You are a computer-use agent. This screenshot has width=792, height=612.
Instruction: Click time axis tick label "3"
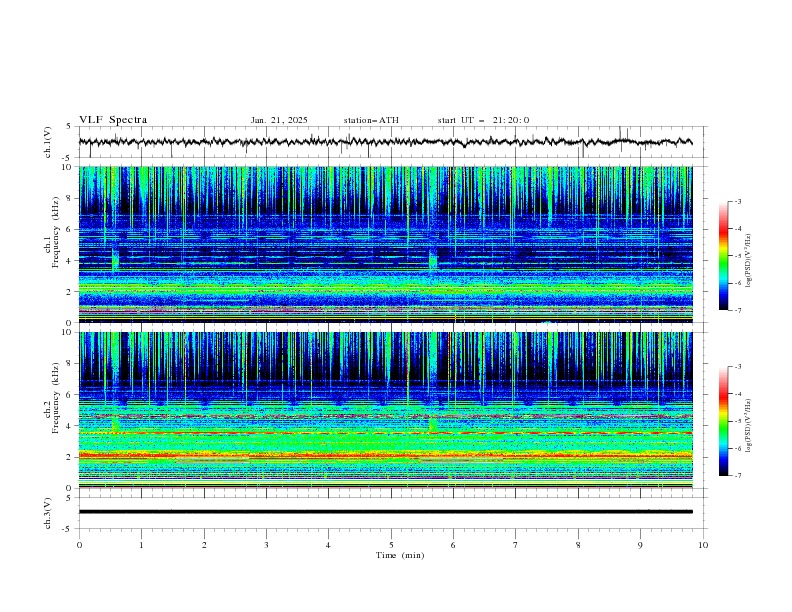point(266,545)
